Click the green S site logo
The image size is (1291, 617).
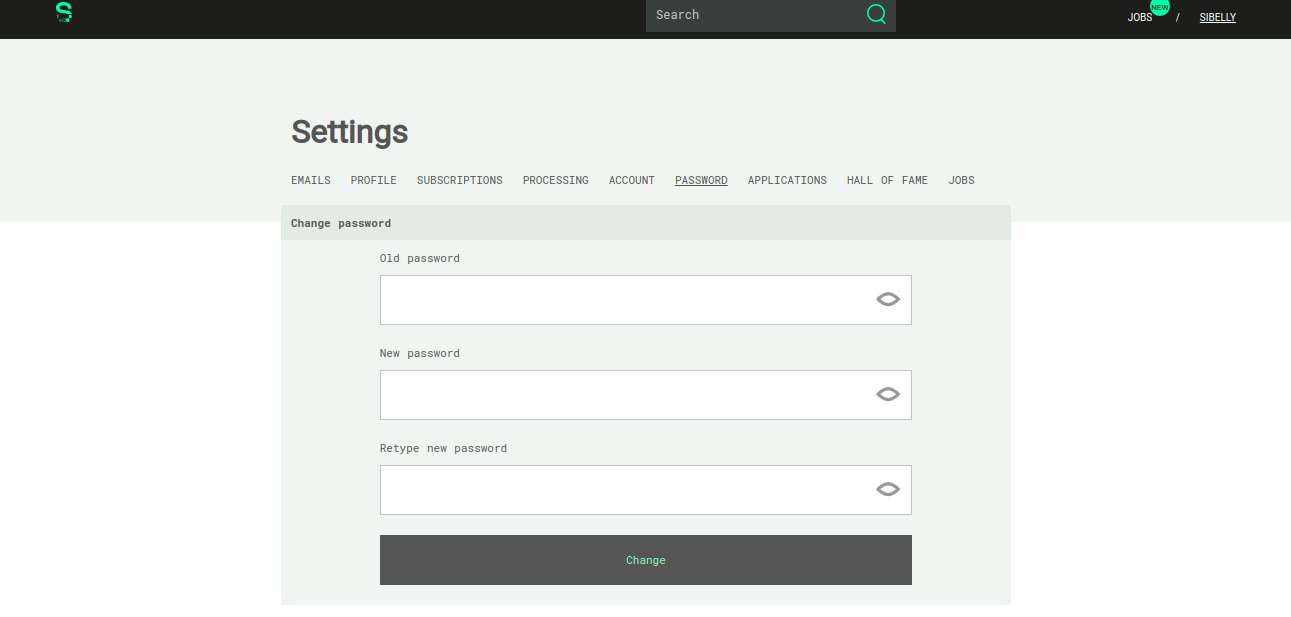[x=64, y=13]
